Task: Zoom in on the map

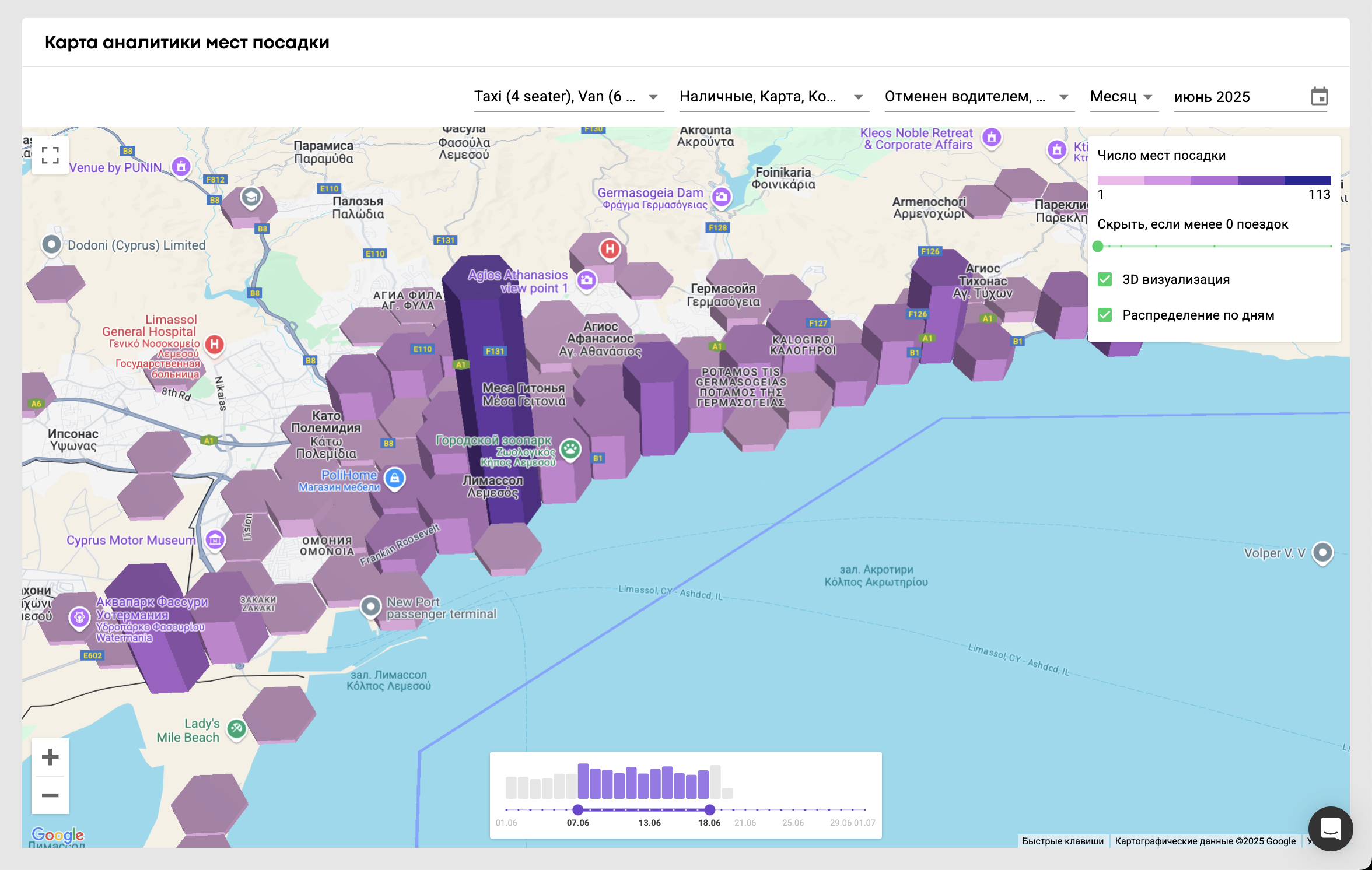Action: [x=50, y=757]
